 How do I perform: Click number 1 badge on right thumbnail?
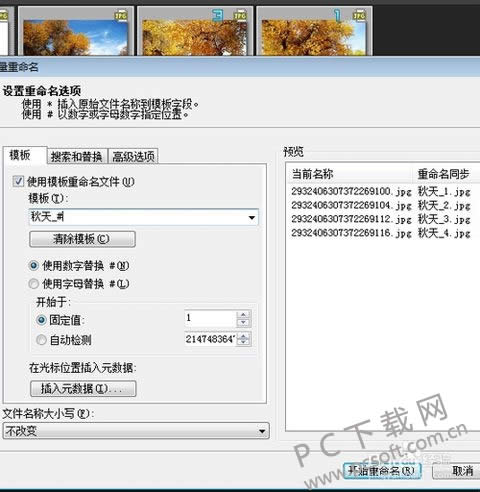tap(337, 15)
